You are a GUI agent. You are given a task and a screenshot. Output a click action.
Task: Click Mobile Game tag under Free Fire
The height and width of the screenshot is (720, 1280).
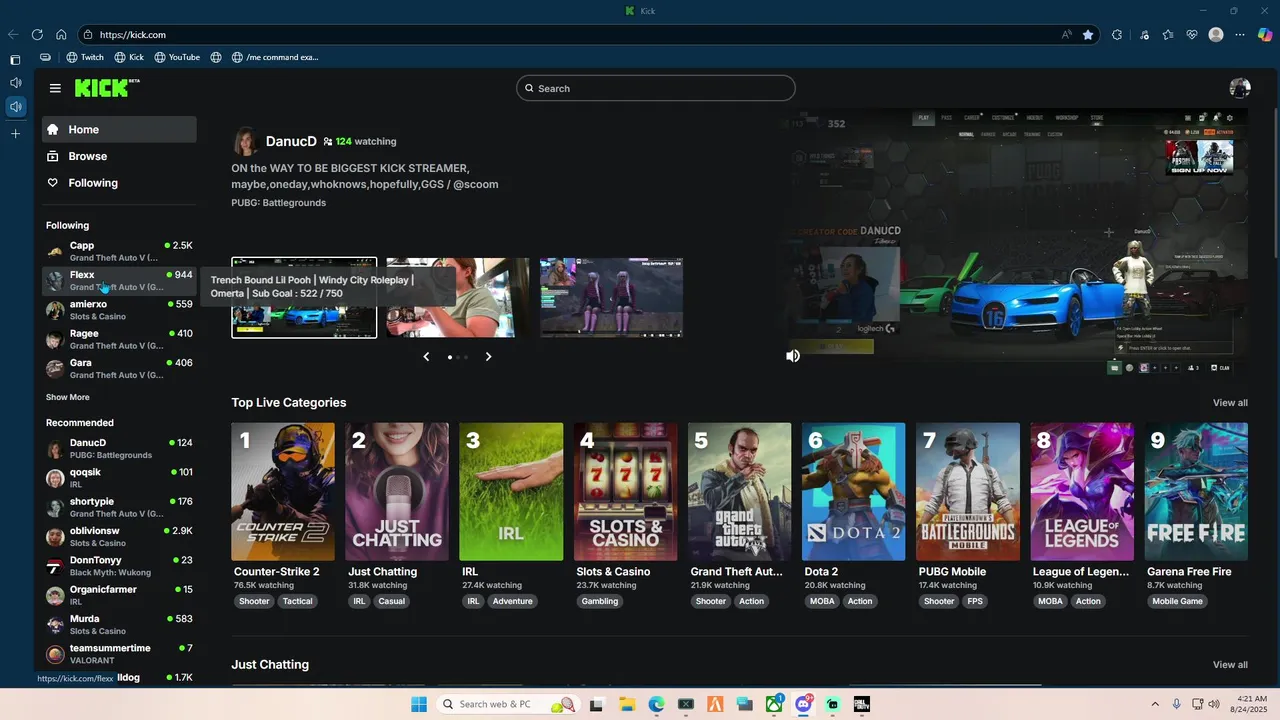coord(1177,601)
